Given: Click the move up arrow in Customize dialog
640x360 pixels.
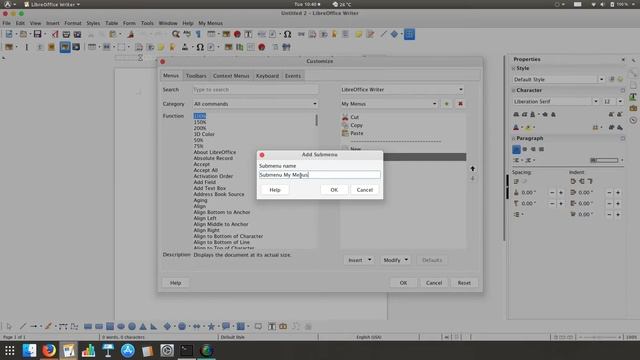Looking at the screenshot, I should pyautogui.click(x=472, y=169).
